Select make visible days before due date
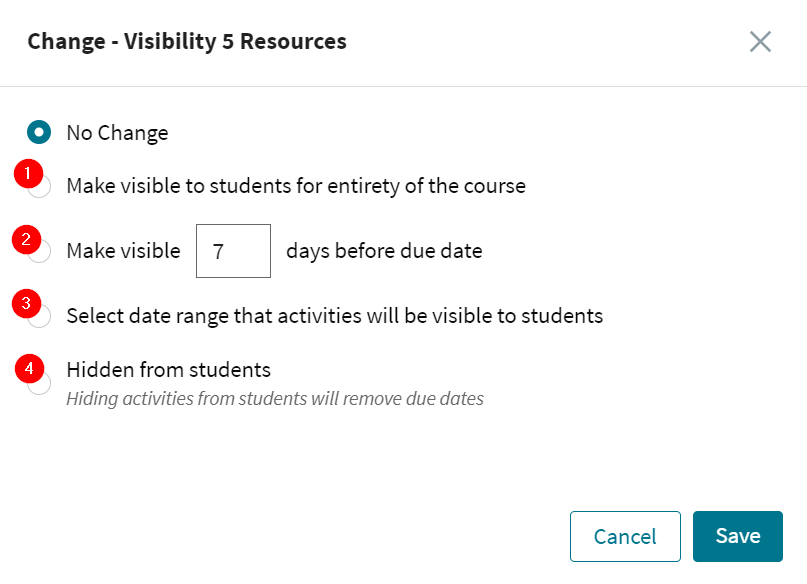 click(37, 251)
